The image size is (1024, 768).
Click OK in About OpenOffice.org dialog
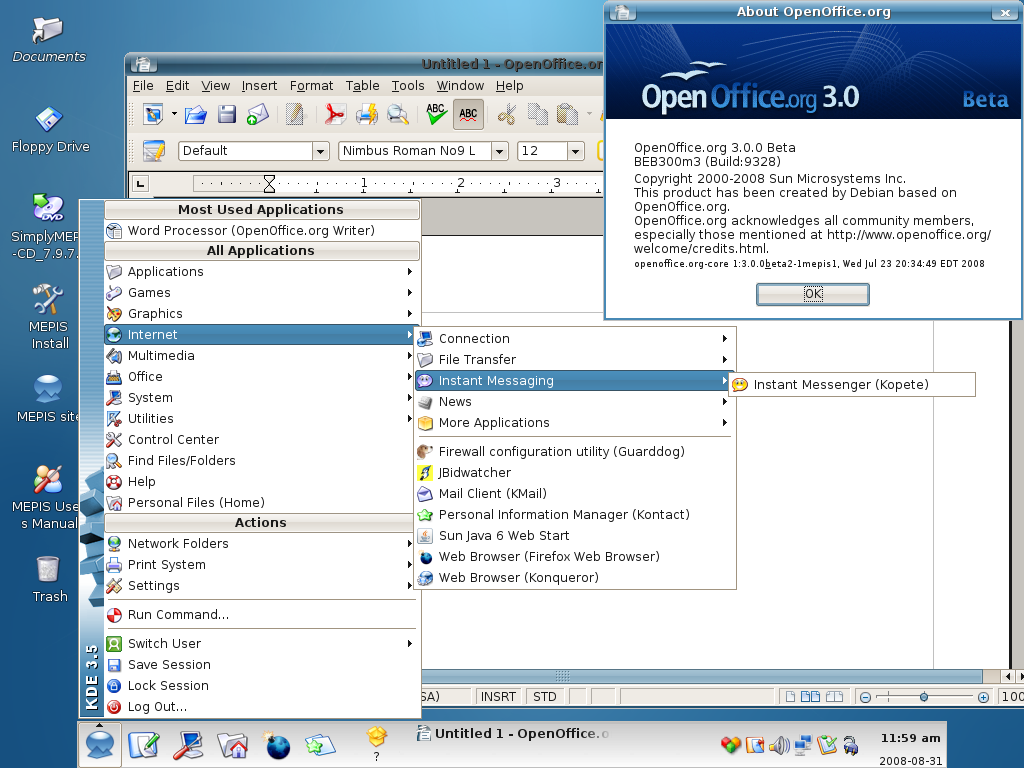(812, 294)
